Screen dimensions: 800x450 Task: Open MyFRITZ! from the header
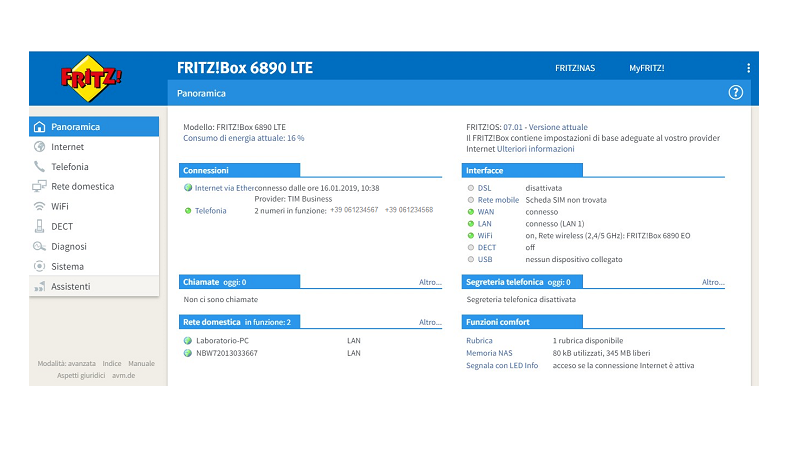646,68
